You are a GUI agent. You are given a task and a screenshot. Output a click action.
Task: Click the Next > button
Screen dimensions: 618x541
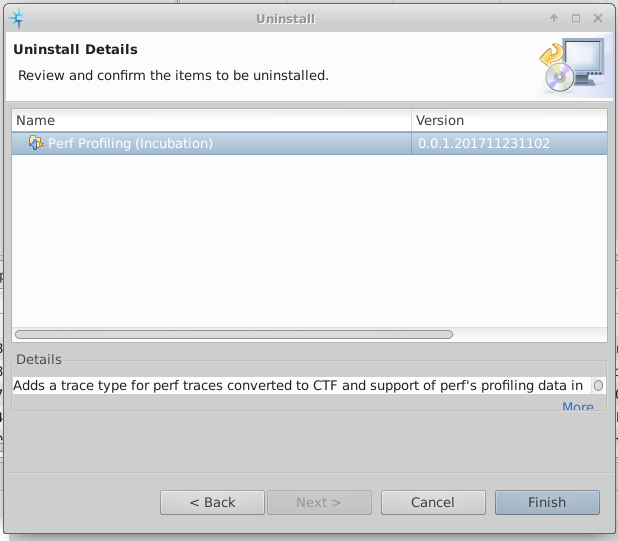click(x=318, y=502)
